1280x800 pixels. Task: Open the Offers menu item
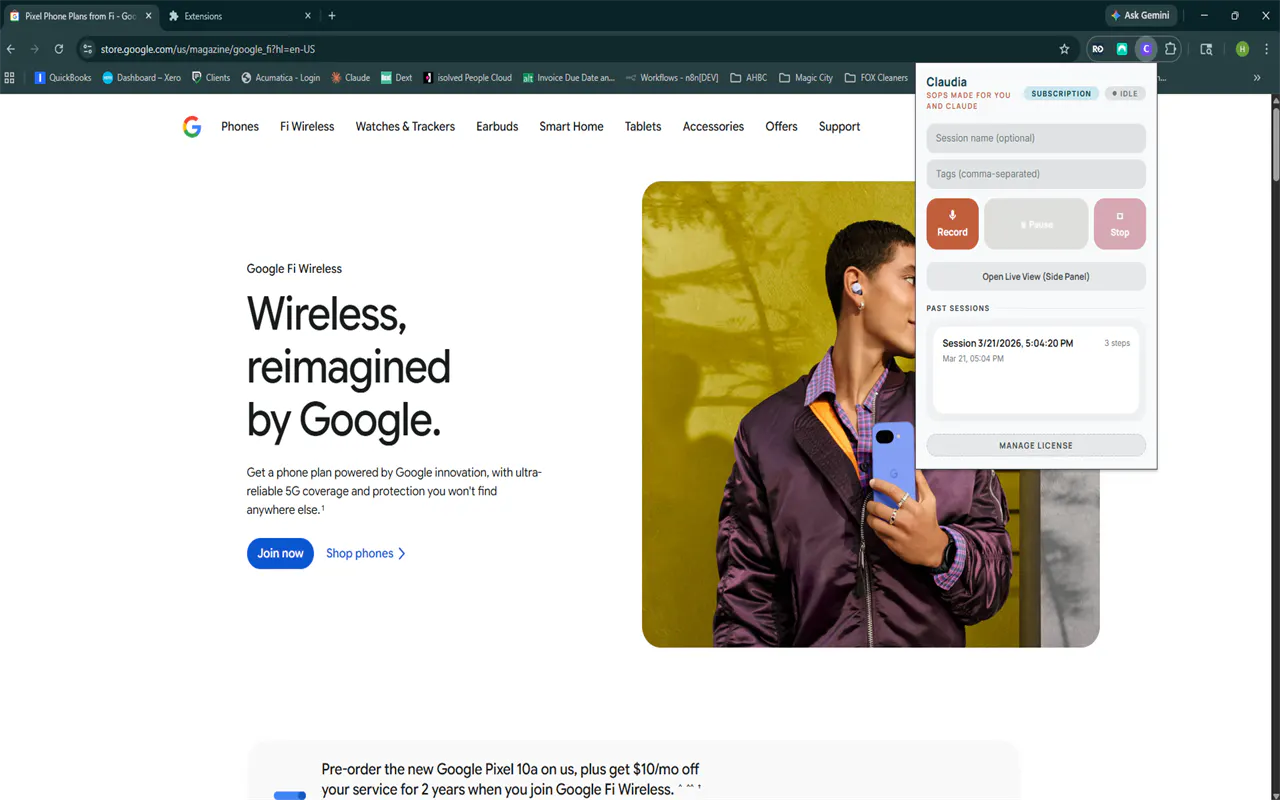781,127
